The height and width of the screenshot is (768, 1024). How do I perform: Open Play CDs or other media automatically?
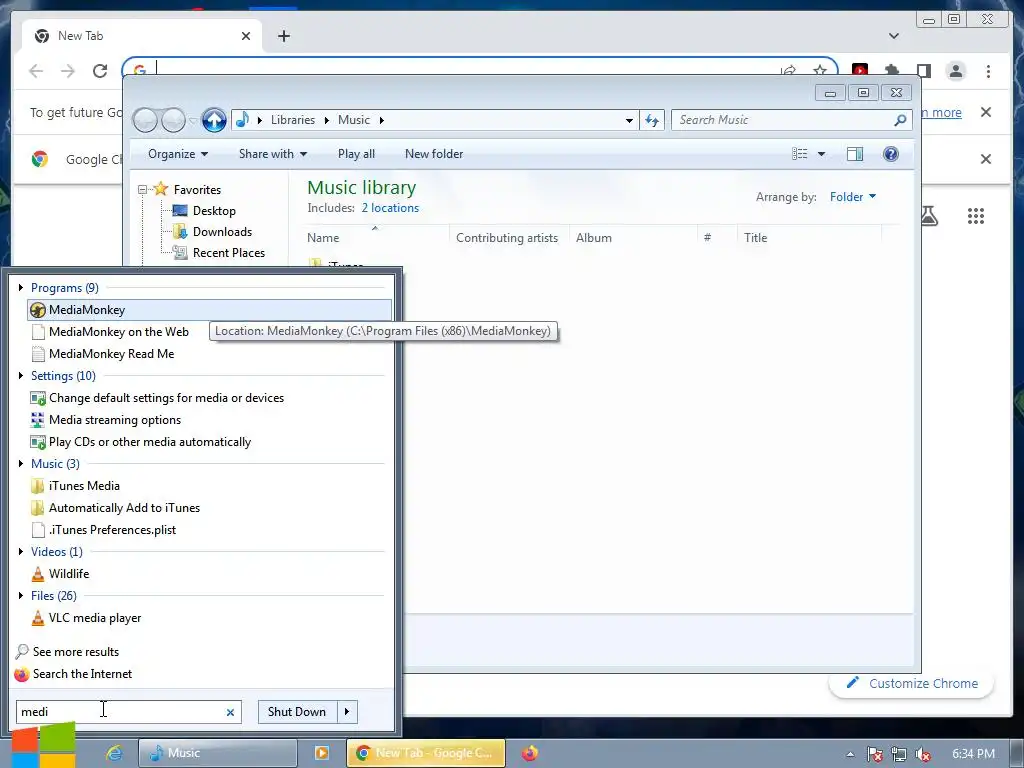click(141, 442)
